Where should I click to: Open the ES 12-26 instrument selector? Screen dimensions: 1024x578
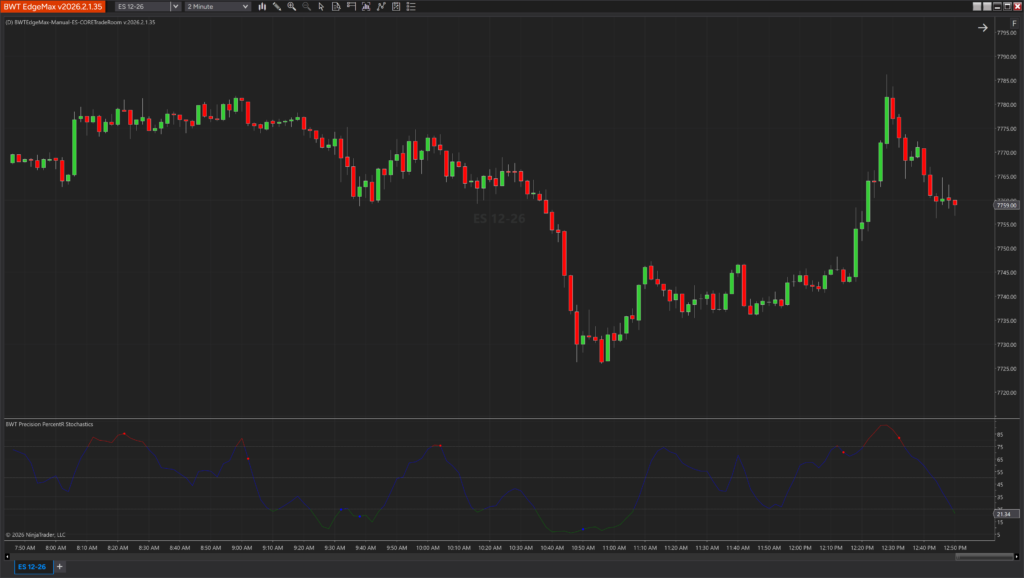[143, 7]
